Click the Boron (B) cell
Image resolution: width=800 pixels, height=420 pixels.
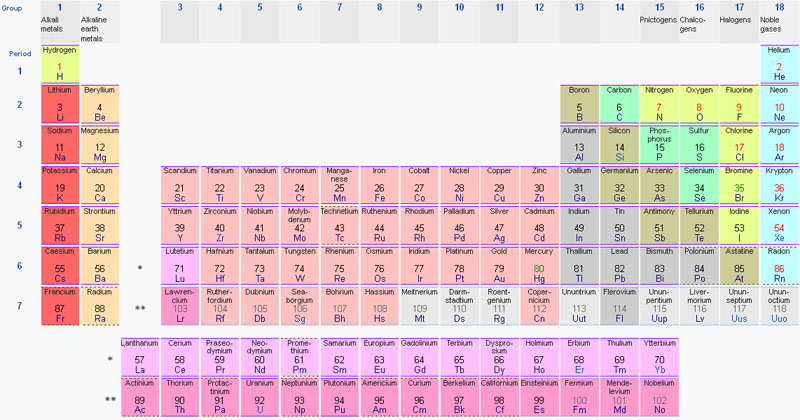click(579, 104)
